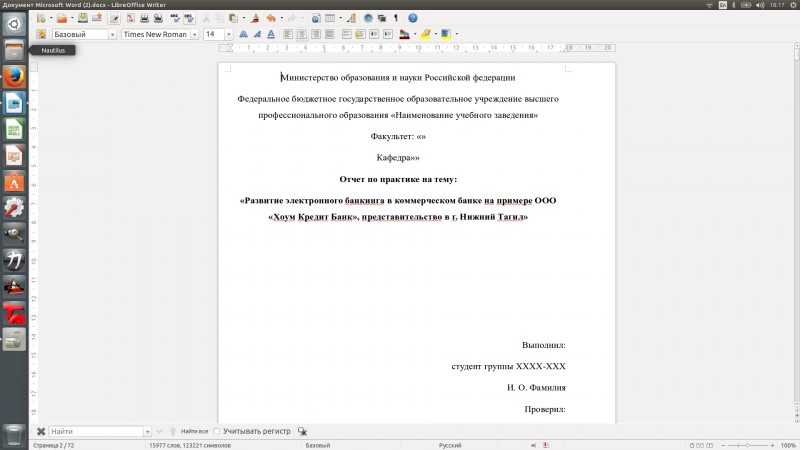Justify text alignment icon
The image size is (800, 450).
pos(330,34)
